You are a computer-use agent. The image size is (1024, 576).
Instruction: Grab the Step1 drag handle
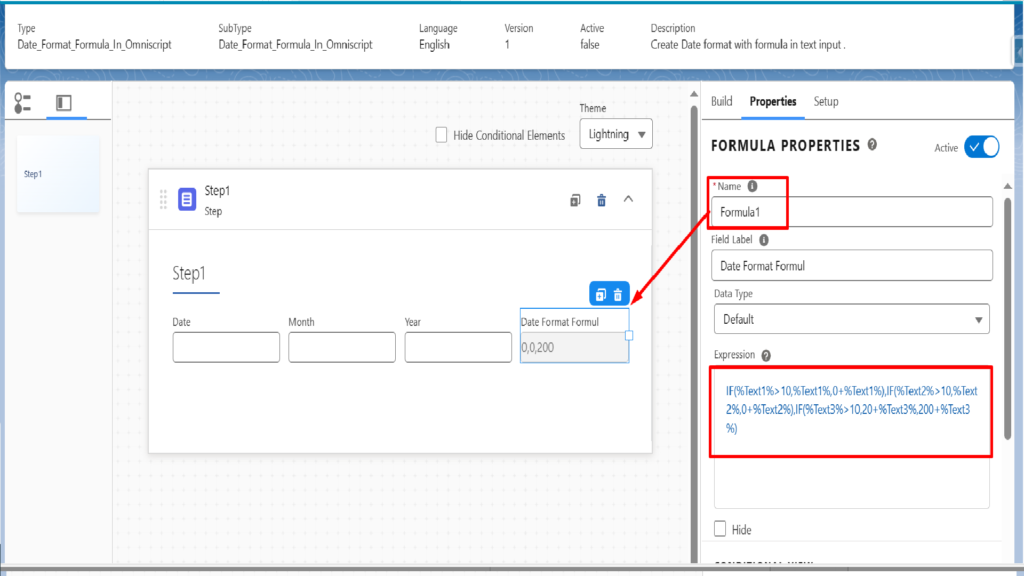pyautogui.click(x=163, y=199)
